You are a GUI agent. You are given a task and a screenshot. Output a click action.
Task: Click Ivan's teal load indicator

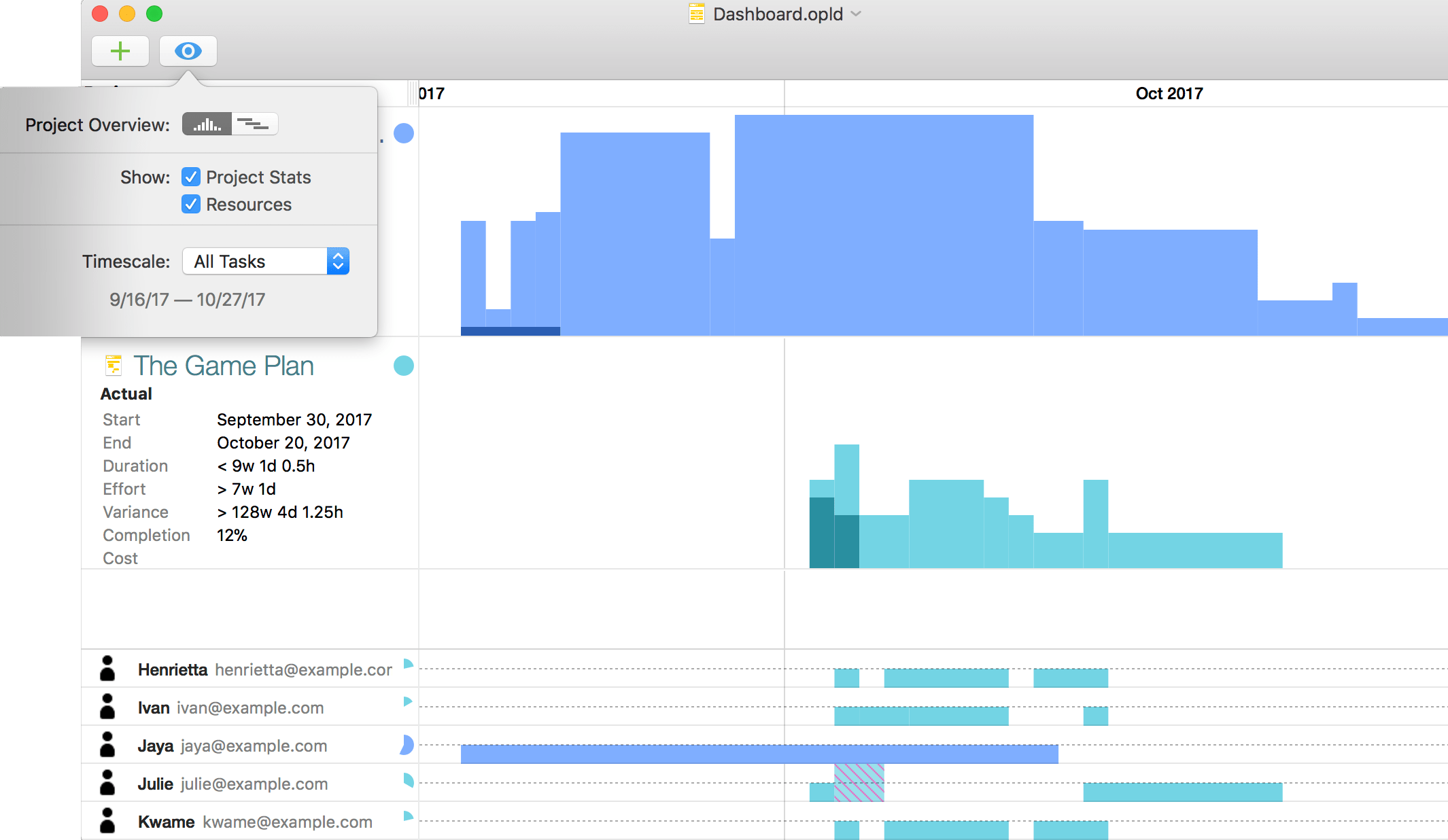[x=408, y=701]
